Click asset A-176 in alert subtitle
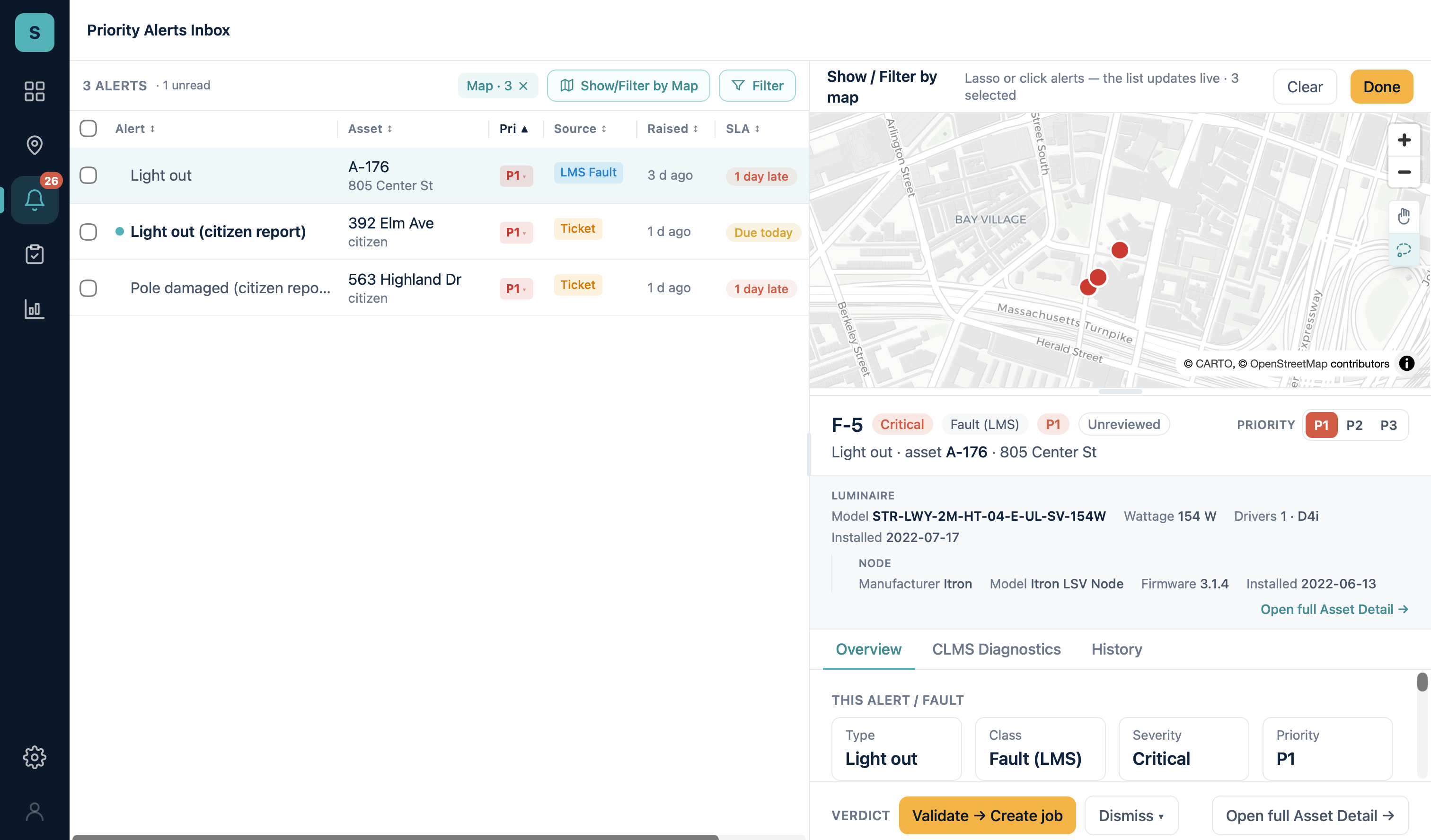Image resolution: width=1431 pixels, height=840 pixels. (x=966, y=452)
